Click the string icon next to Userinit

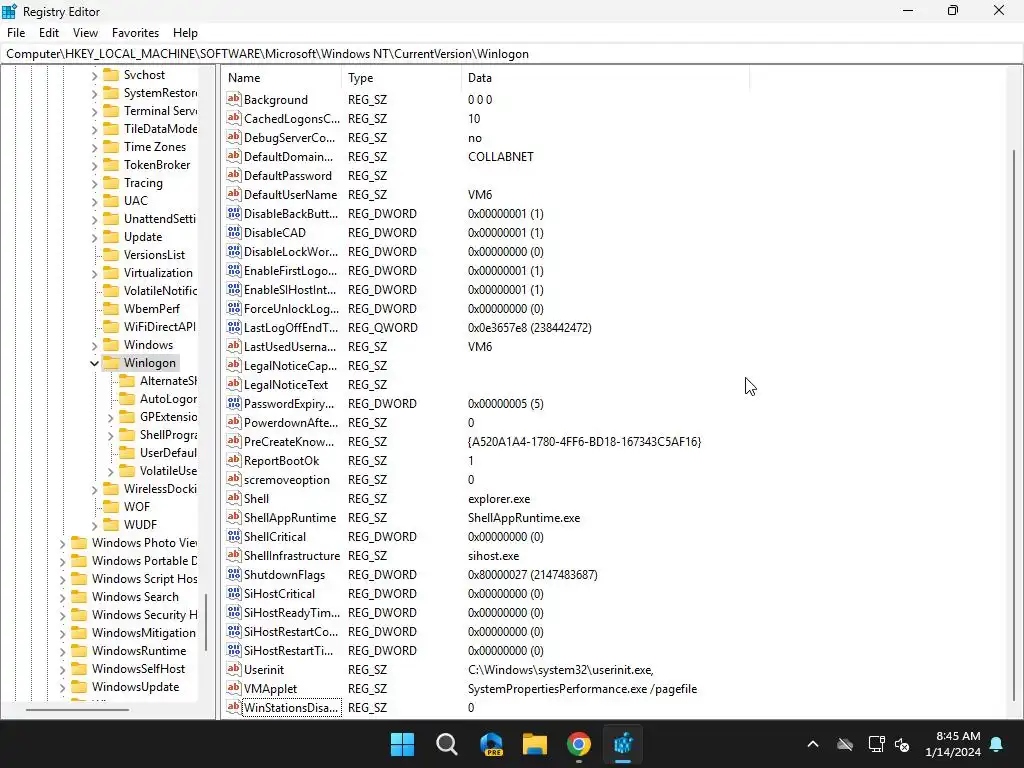234,669
